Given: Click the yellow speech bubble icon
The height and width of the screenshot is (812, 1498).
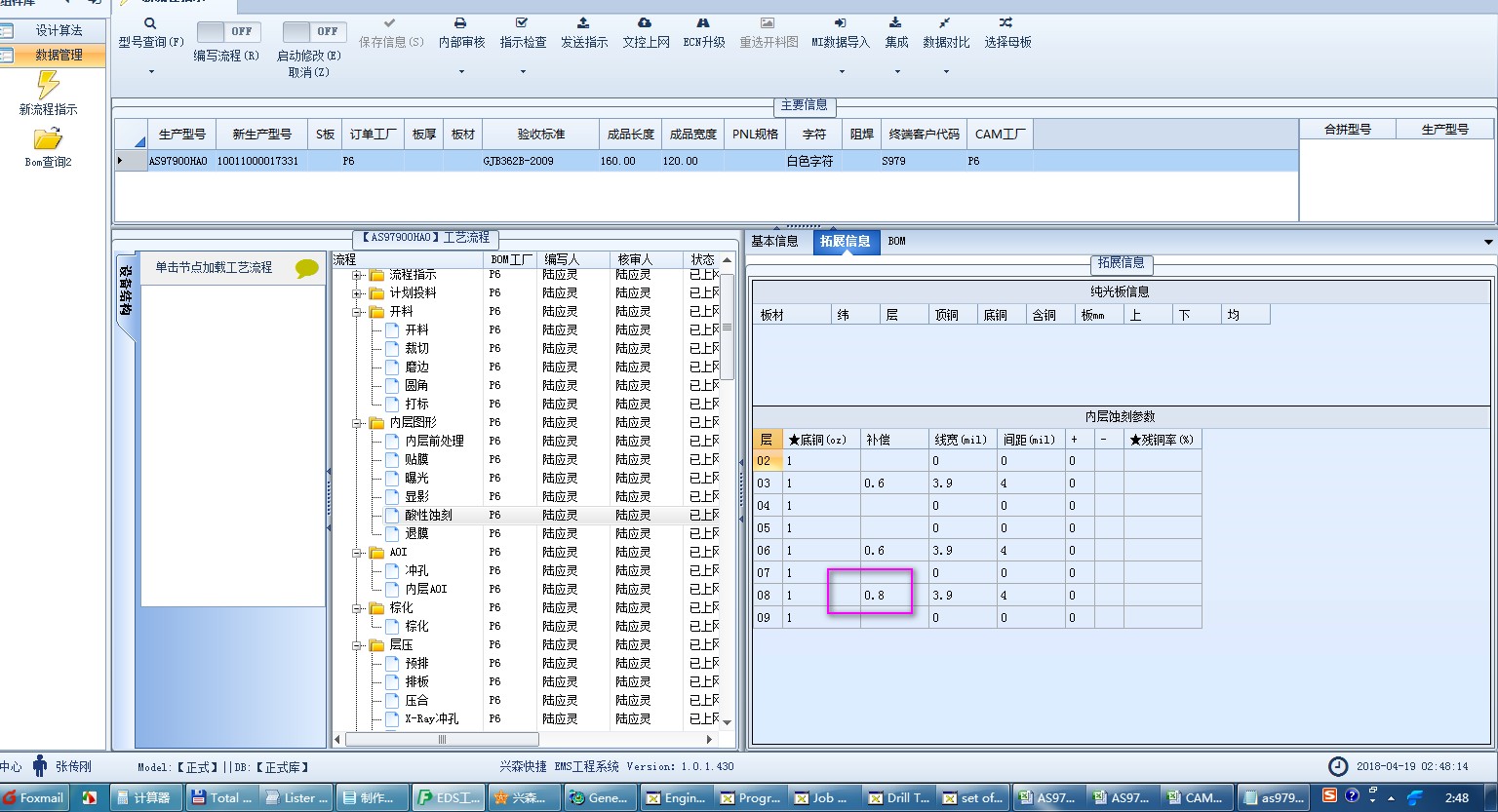Looking at the screenshot, I should point(307,268).
